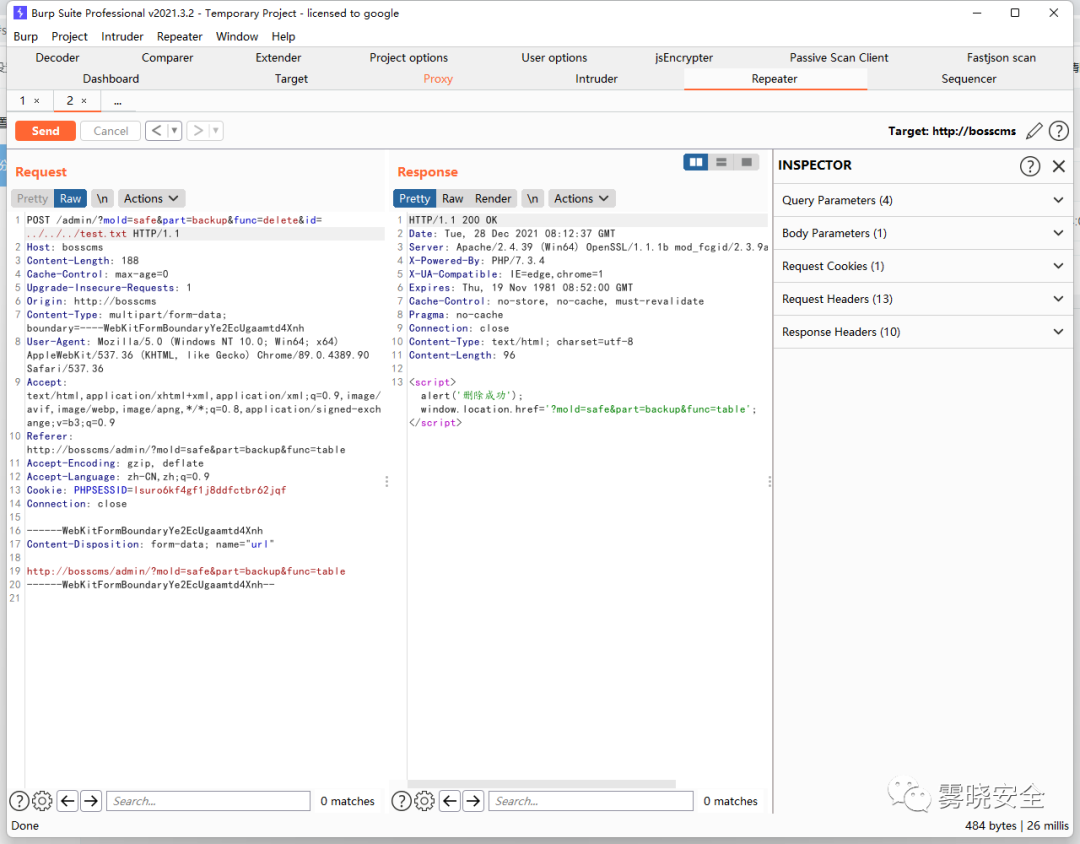Go to next match in response search
The height and width of the screenshot is (844, 1080).
tap(473, 801)
